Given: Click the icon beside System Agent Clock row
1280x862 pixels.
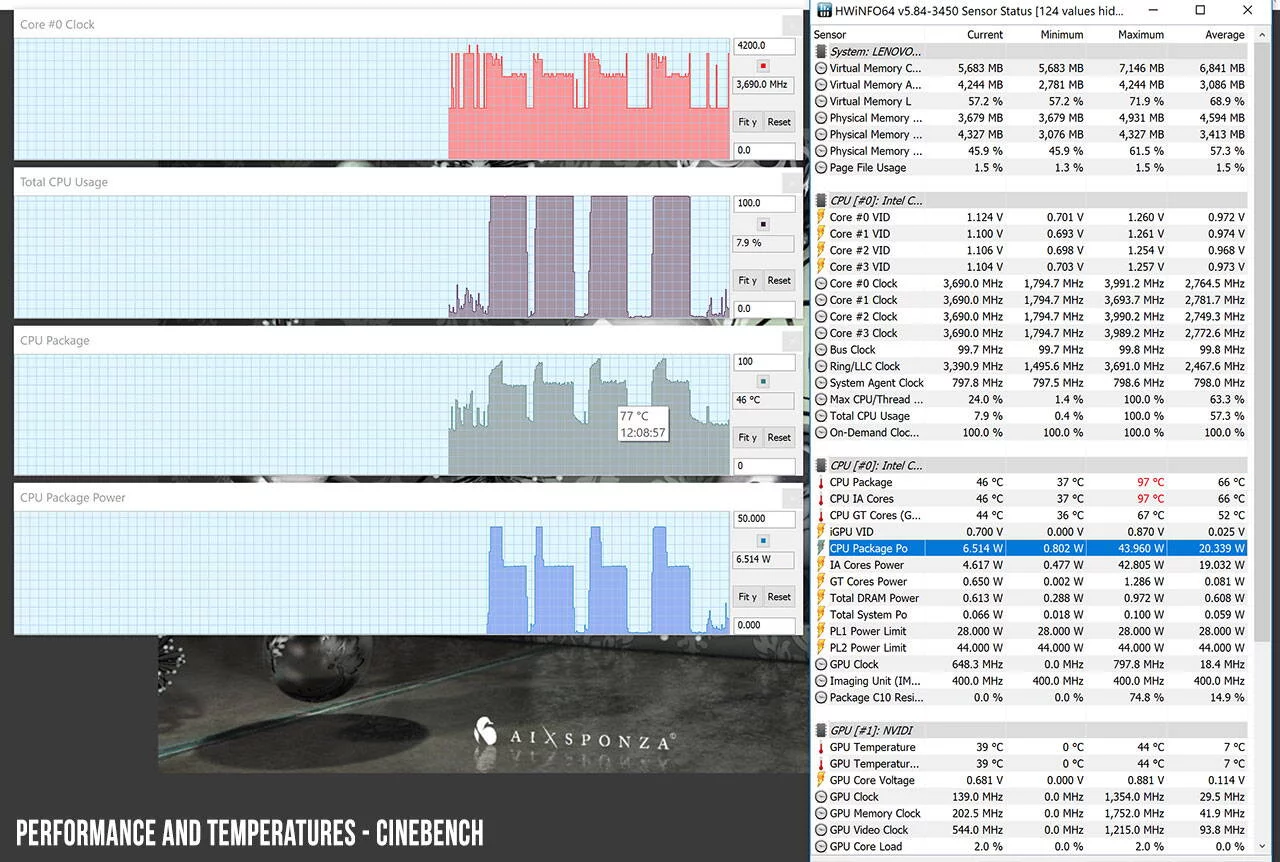Looking at the screenshot, I should pyautogui.click(x=821, y=383).
